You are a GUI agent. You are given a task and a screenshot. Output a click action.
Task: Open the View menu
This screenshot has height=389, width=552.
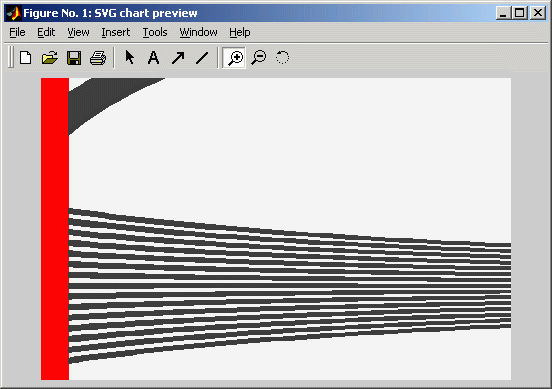(78, 32)
